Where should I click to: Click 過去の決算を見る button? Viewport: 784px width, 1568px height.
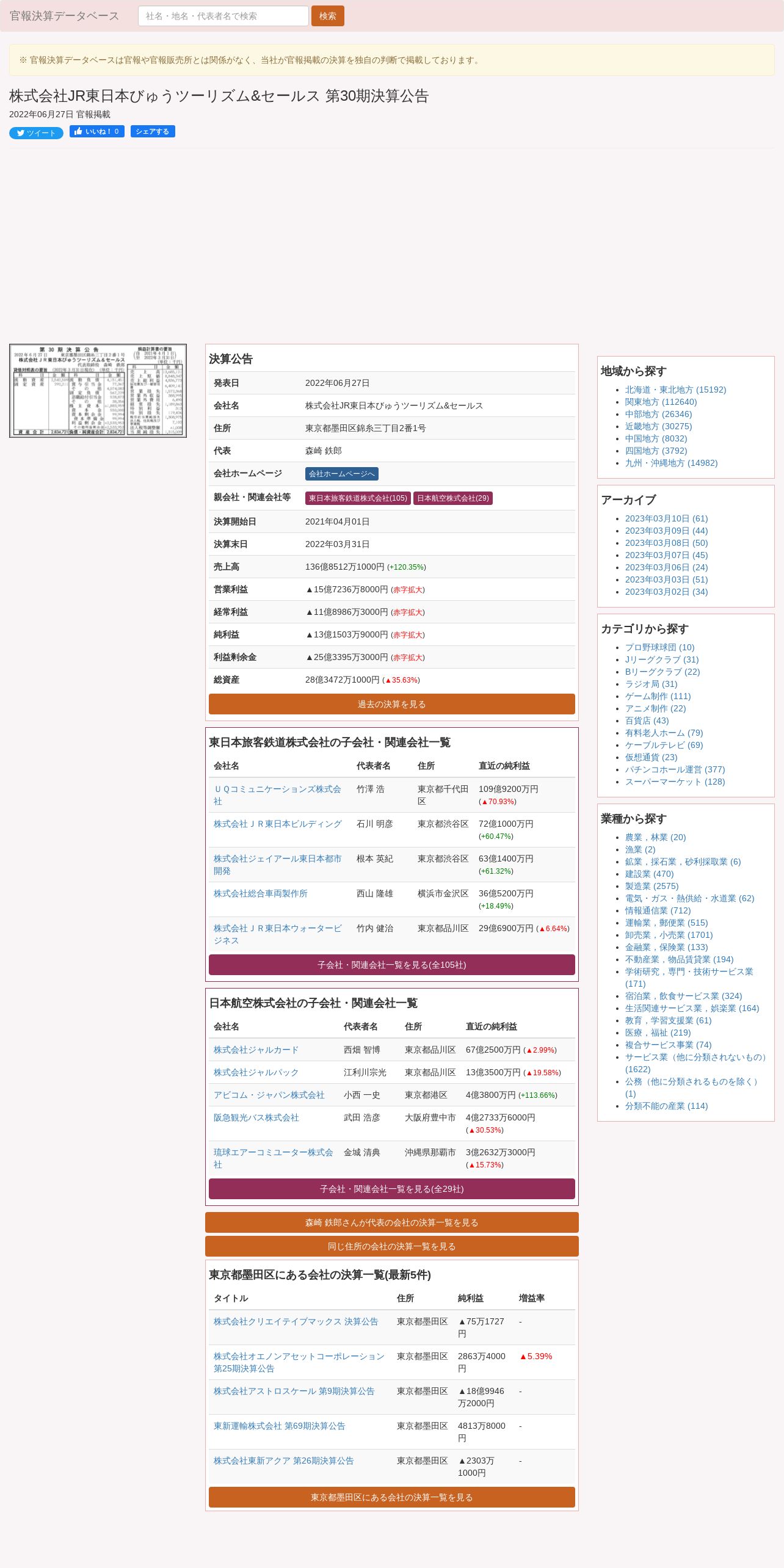[x=392, y=704]
